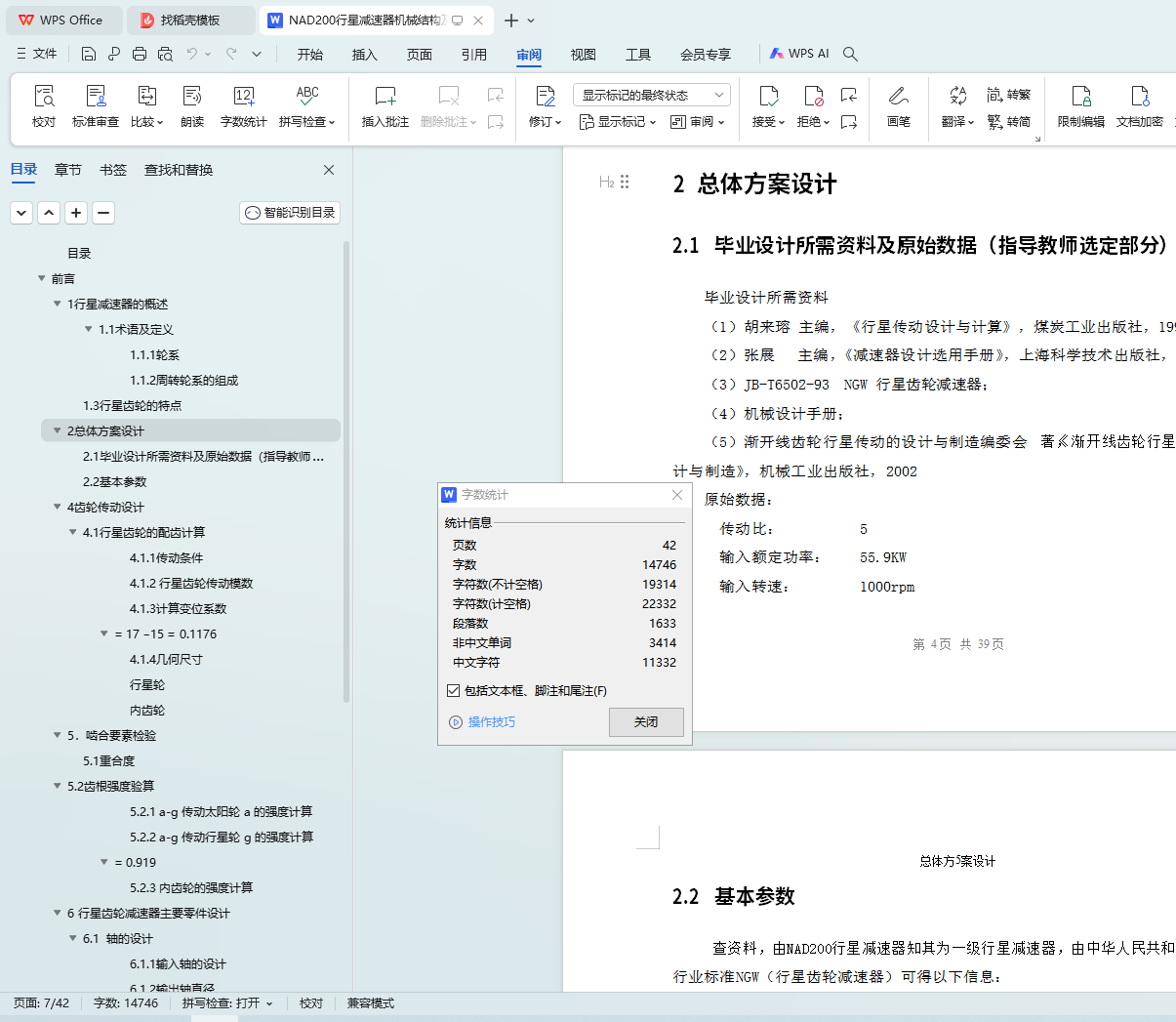Switch to the 书签 sidebar tab
The image size is (1176, 1022).
[x=113, y=170]
